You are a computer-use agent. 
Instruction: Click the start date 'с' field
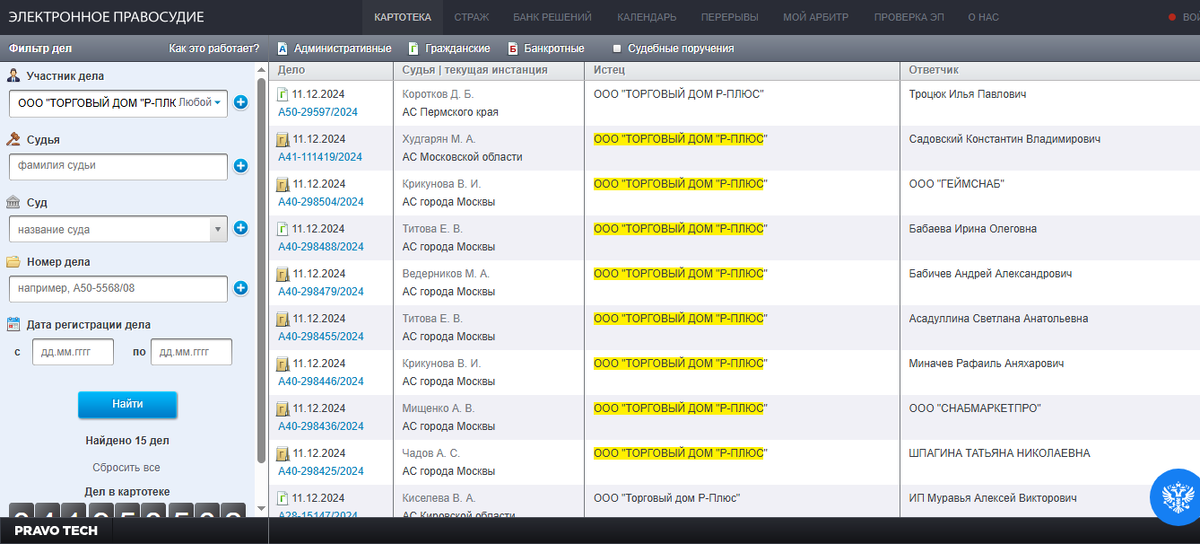click(73, 352)
